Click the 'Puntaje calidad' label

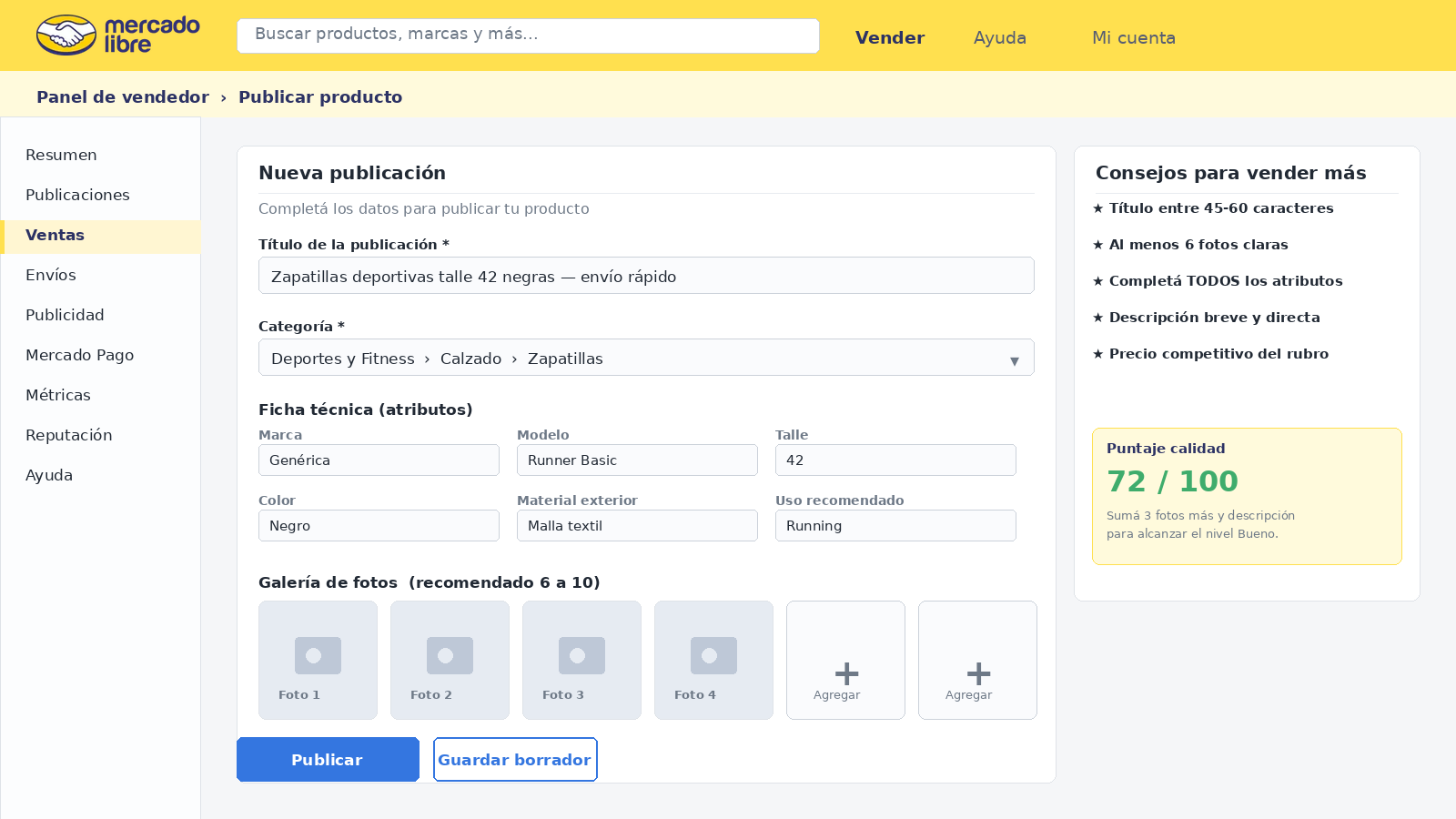click(x=1166, y=448)
